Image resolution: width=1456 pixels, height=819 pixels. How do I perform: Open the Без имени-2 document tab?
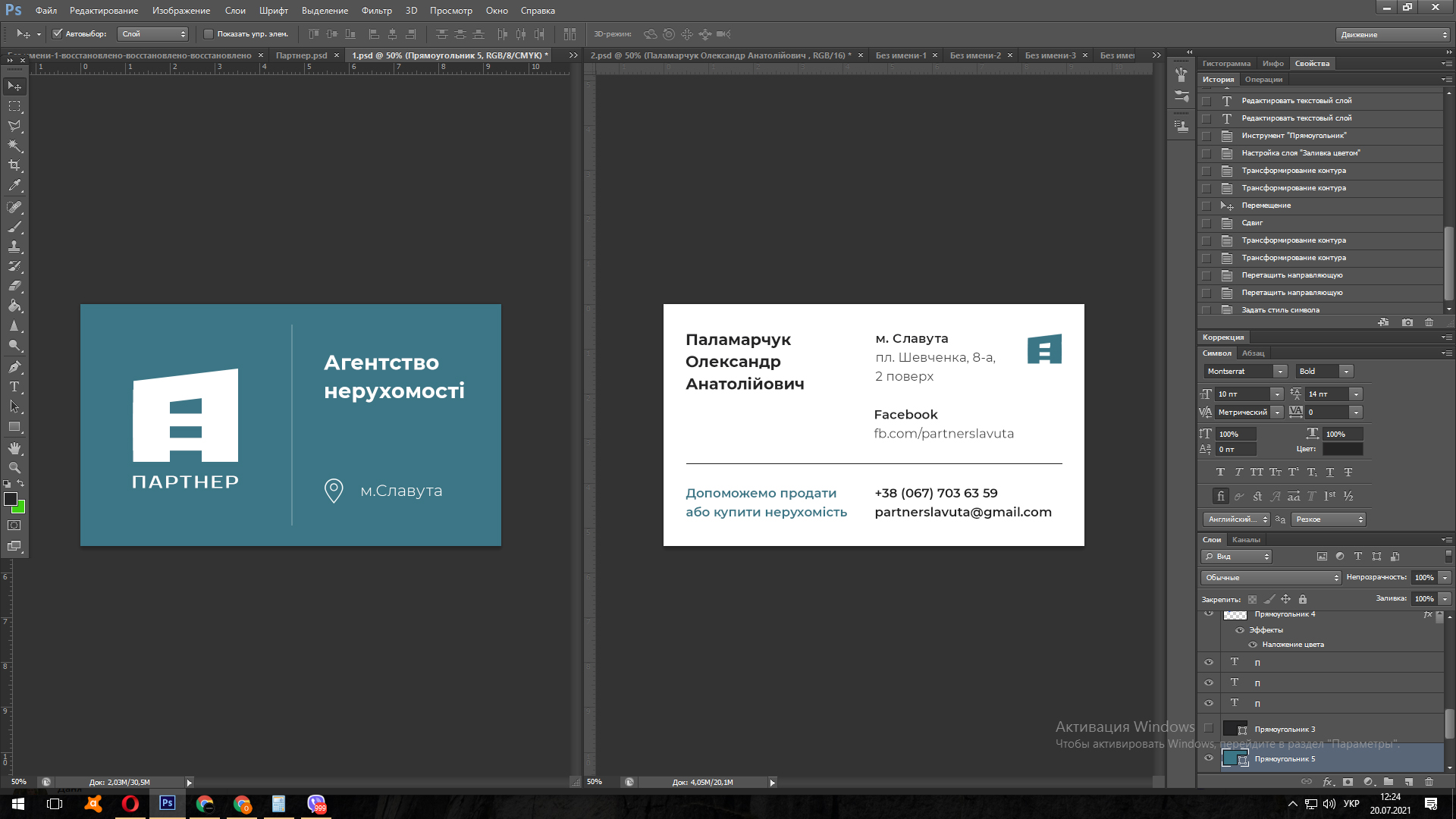pos(975,55)
